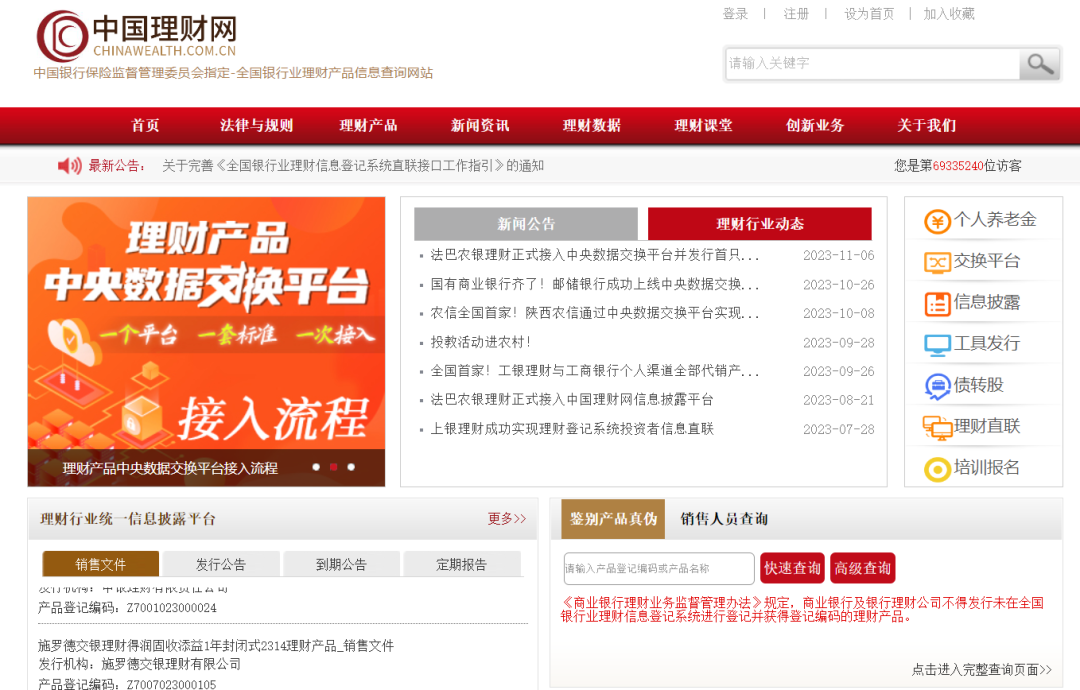This screenshot has width=1080, height=690.
Task: Click visitor count 69335240
Action: coord(957,166)
